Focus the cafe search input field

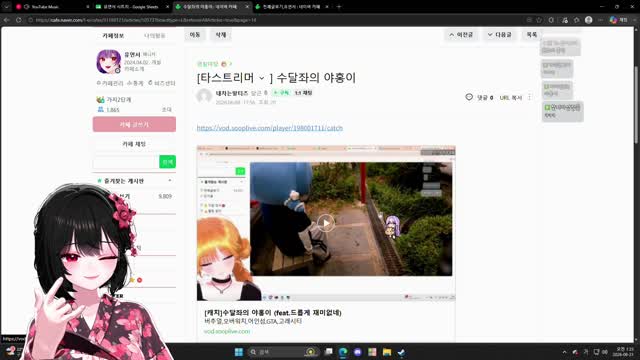[126, 162]
